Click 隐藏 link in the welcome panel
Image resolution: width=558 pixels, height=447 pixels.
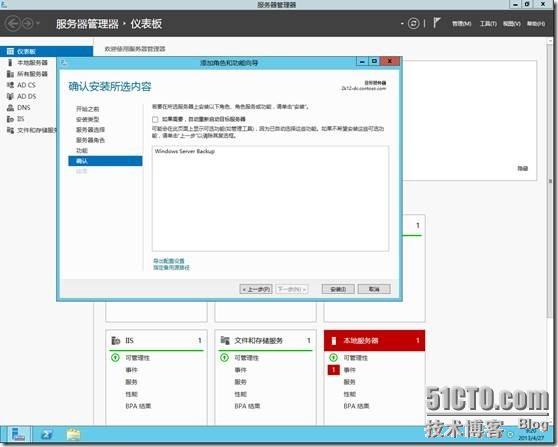522,168
